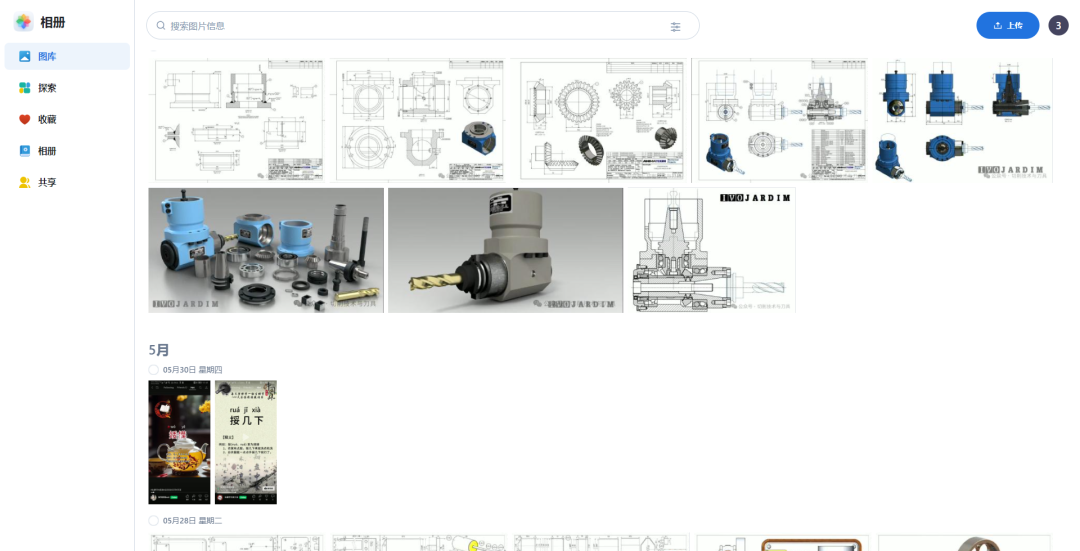
Task: Open the 探索 explore section
Action: (x=67, y=88)
